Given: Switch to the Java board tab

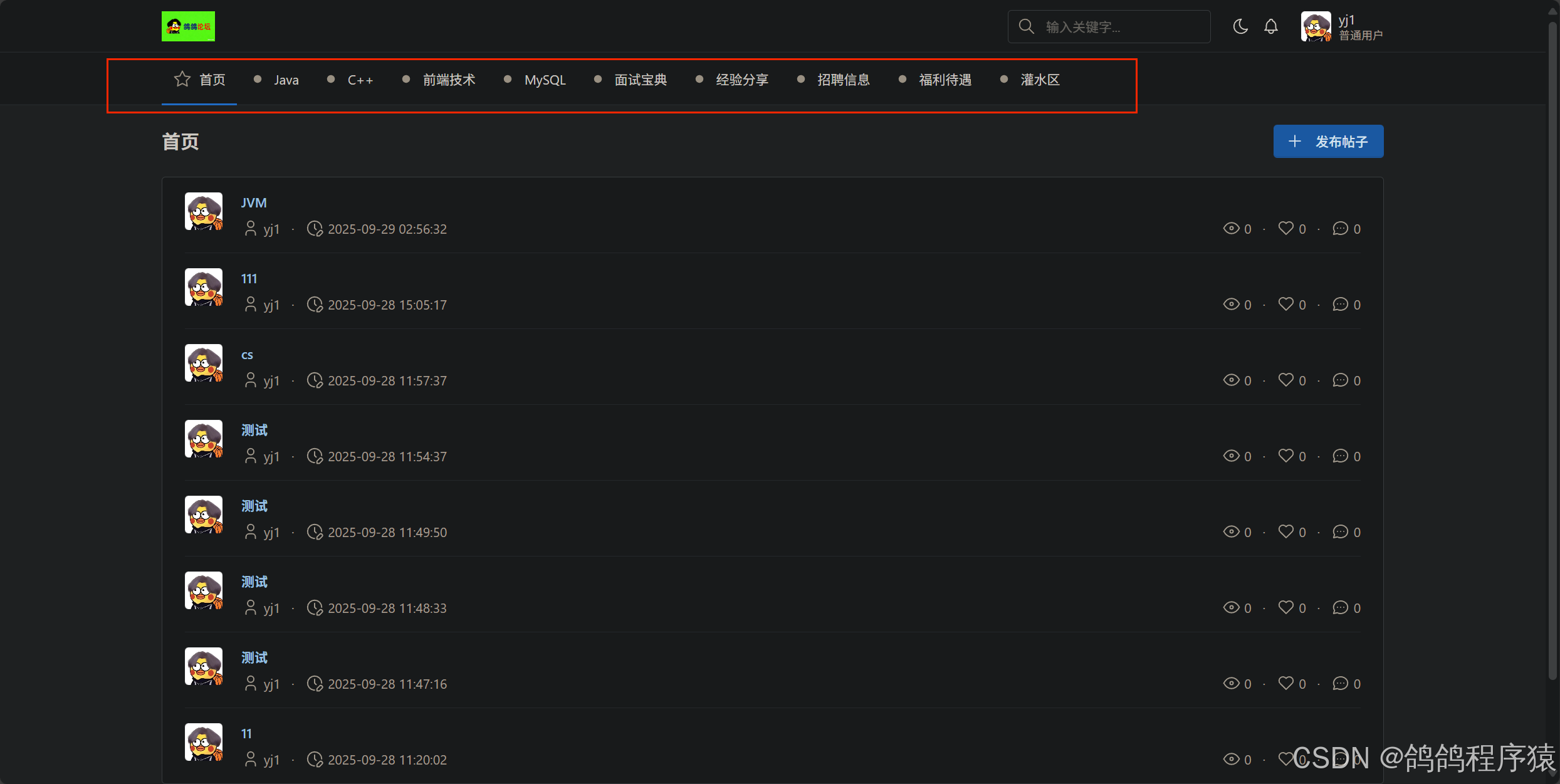Looking at the screenshot, I should [286, 80].
